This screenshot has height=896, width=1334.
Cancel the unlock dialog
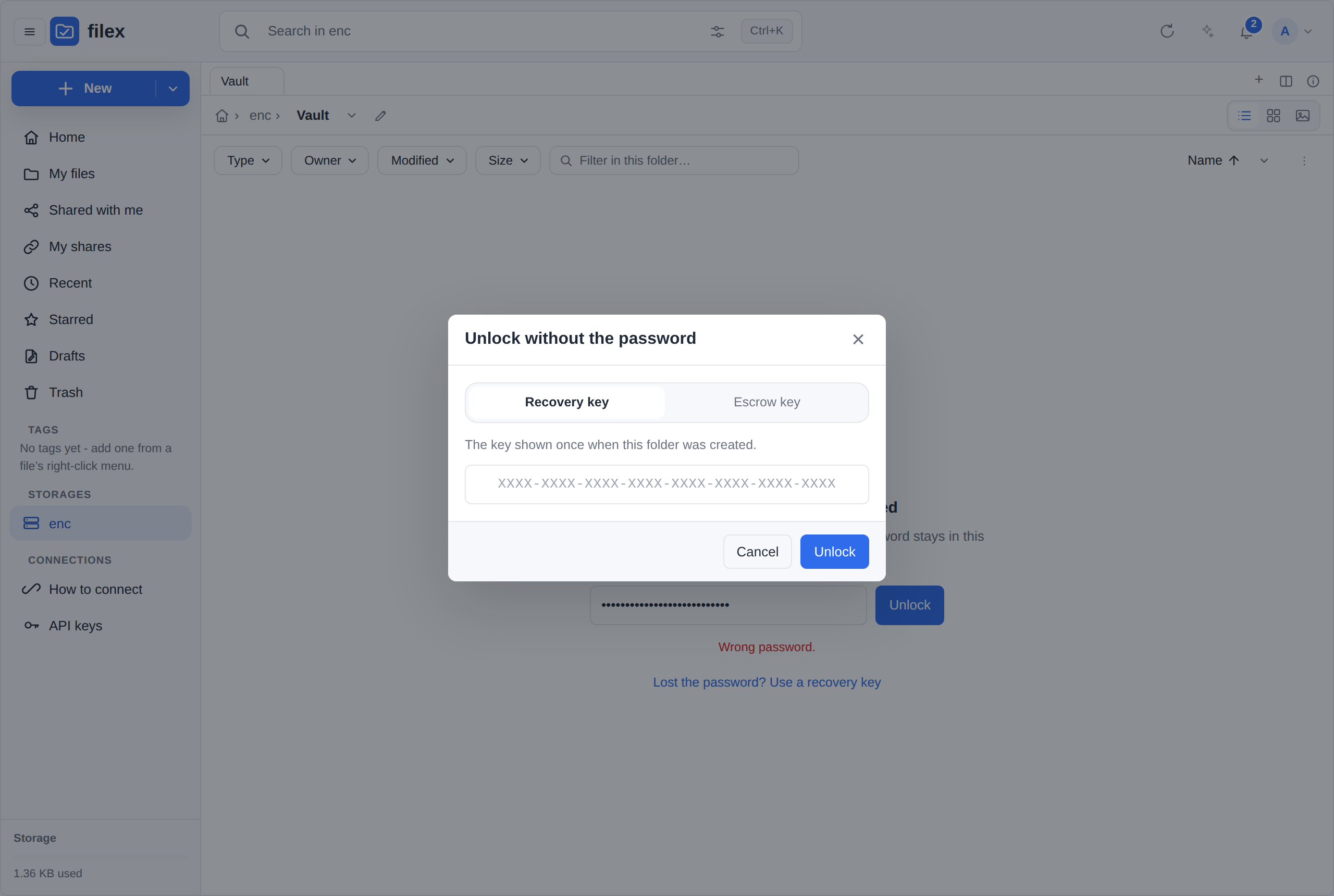pos(757,552)
